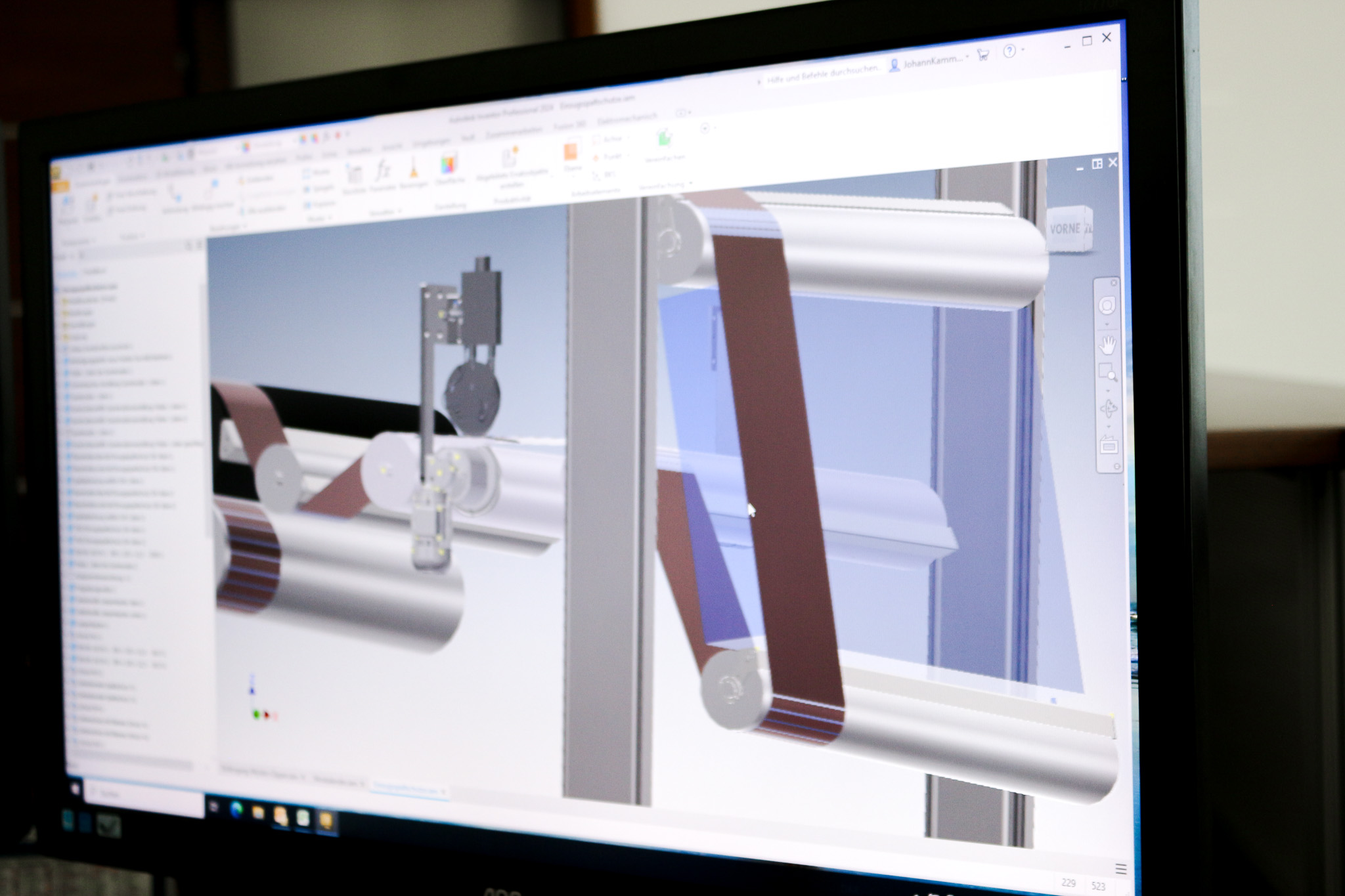Click the Ebene work plane icon
This screenshot has height=896, width=1345.
click(x=571, y=152)
